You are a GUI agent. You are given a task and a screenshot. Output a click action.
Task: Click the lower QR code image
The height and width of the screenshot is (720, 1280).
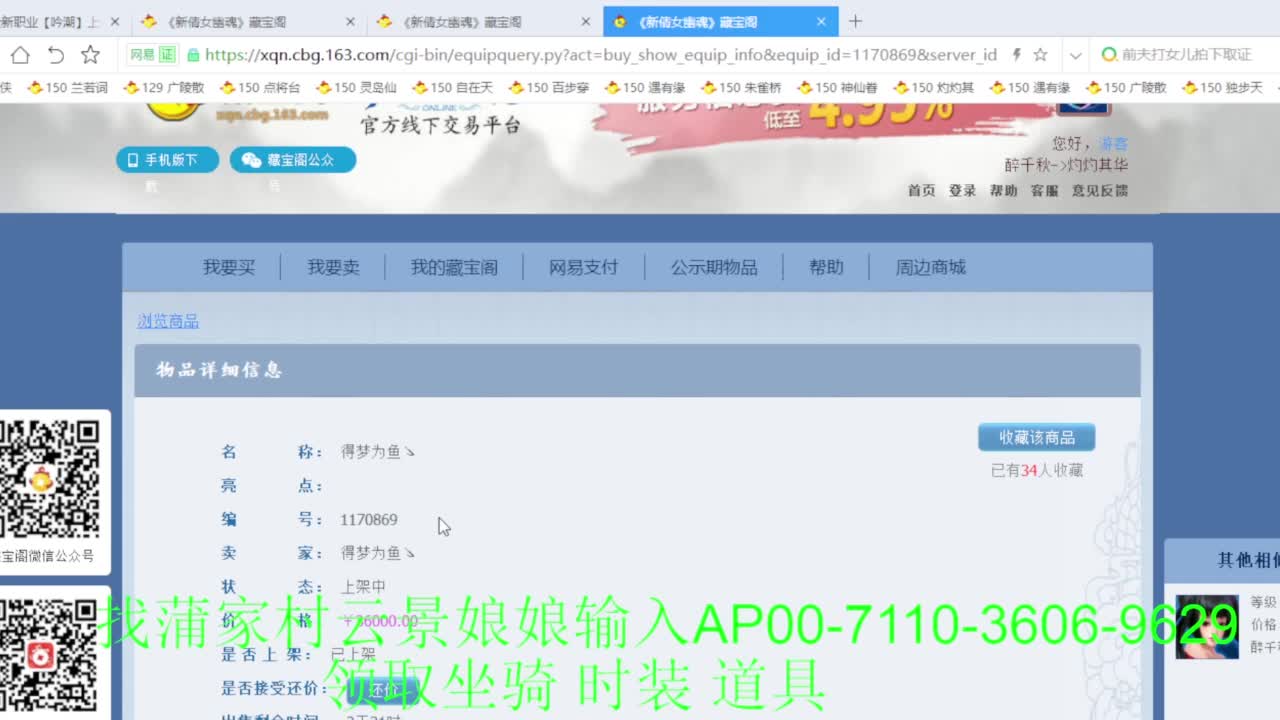tap(50, 657)
